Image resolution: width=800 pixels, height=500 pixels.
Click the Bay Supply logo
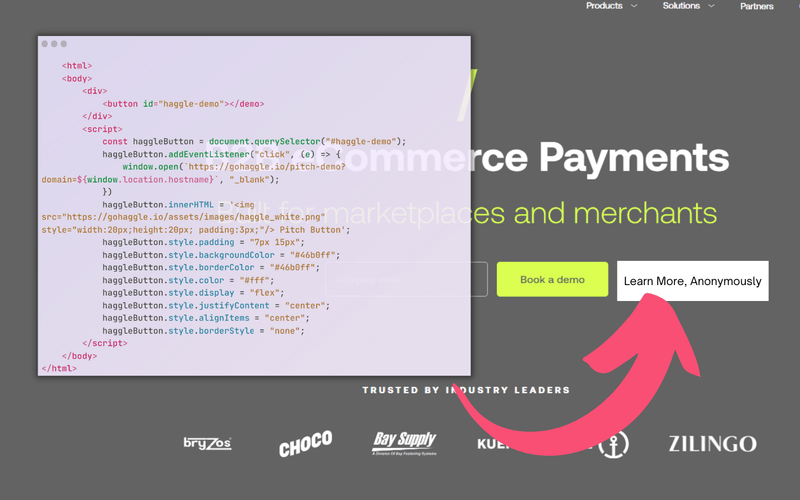(x=404, y=442)
